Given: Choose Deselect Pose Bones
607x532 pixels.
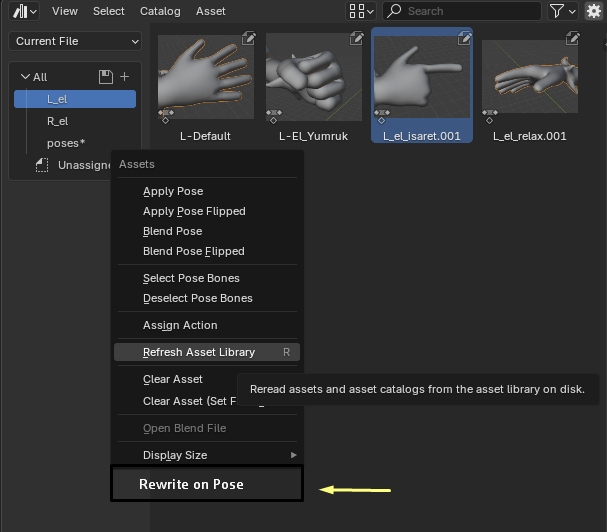Looking at the screenshot, I should click(207, 298).
